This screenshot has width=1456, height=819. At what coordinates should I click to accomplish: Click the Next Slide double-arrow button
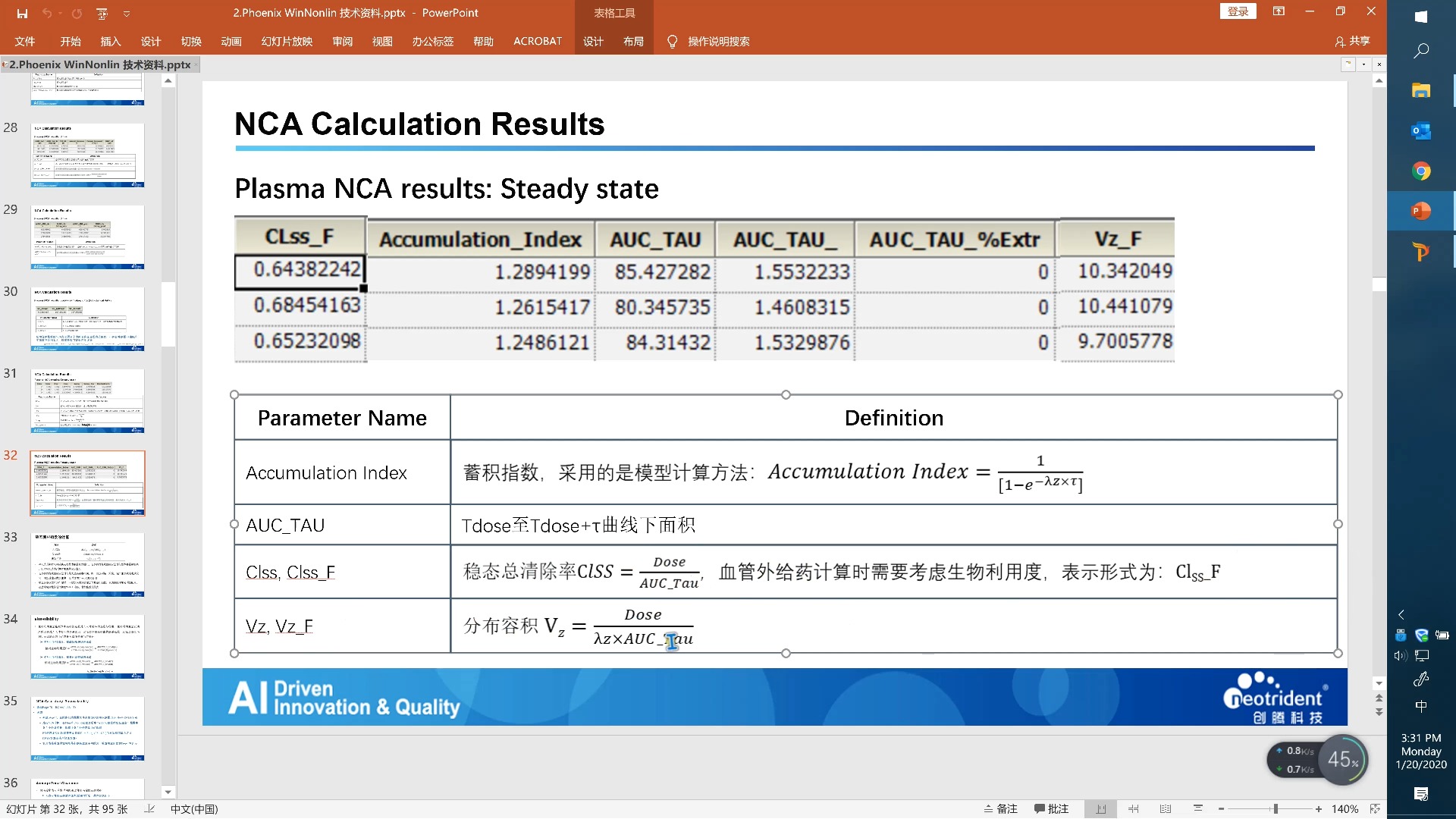point(1379,712)
